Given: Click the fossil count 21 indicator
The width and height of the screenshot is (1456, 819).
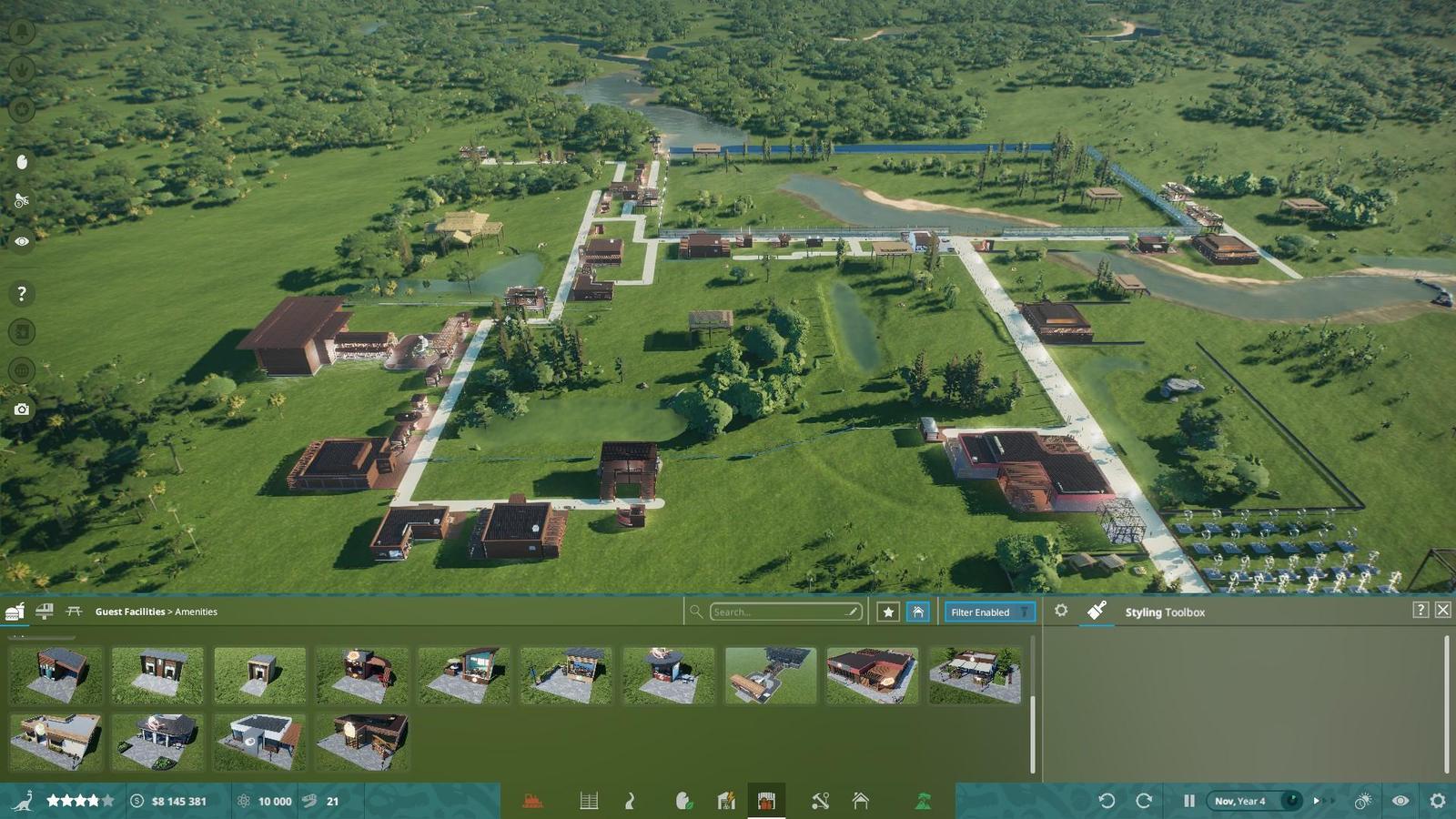Looking at the screenshot, I should 332,802.
